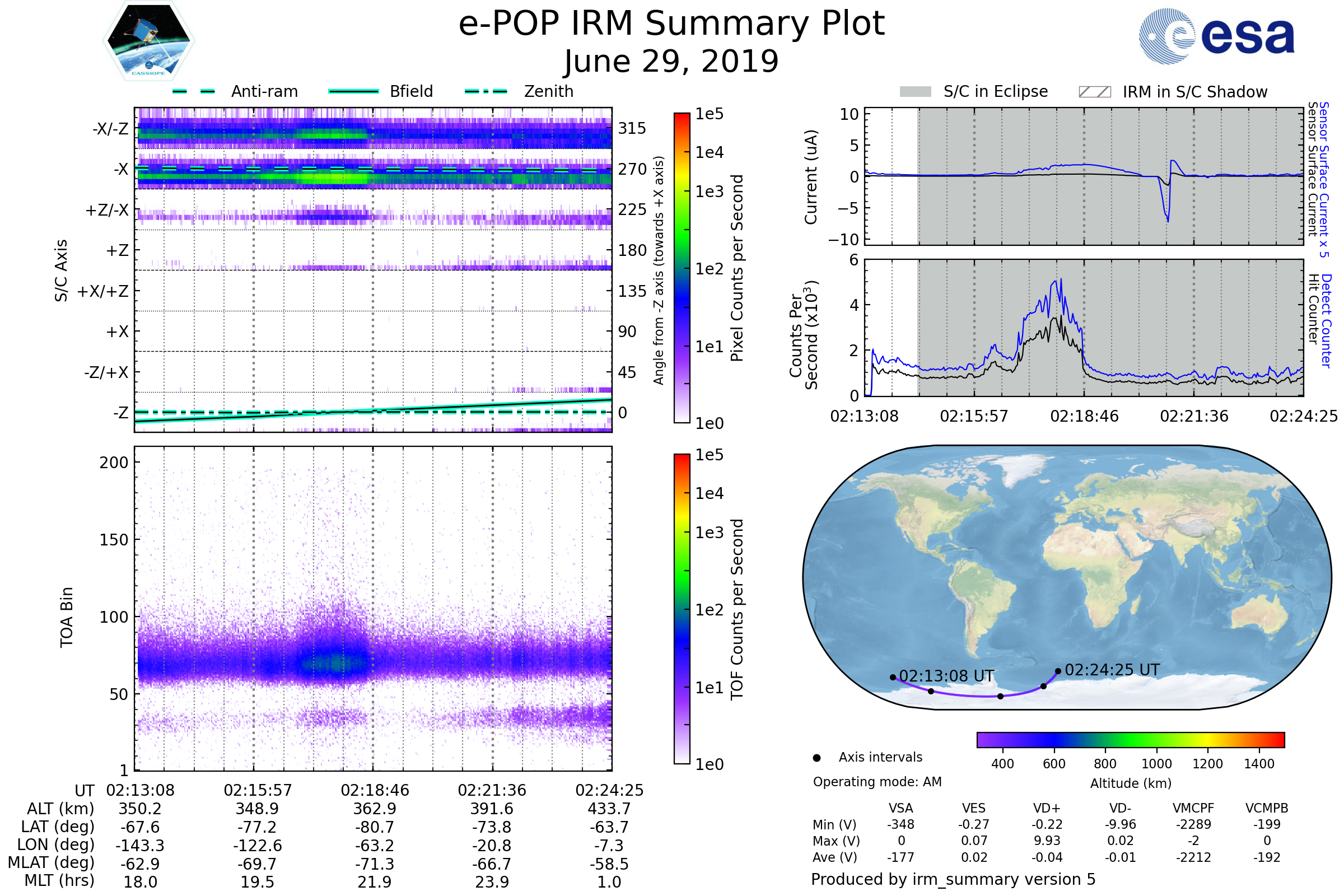
Task: Click the negative spike in sensor current plot
Action: [1168, 220]
